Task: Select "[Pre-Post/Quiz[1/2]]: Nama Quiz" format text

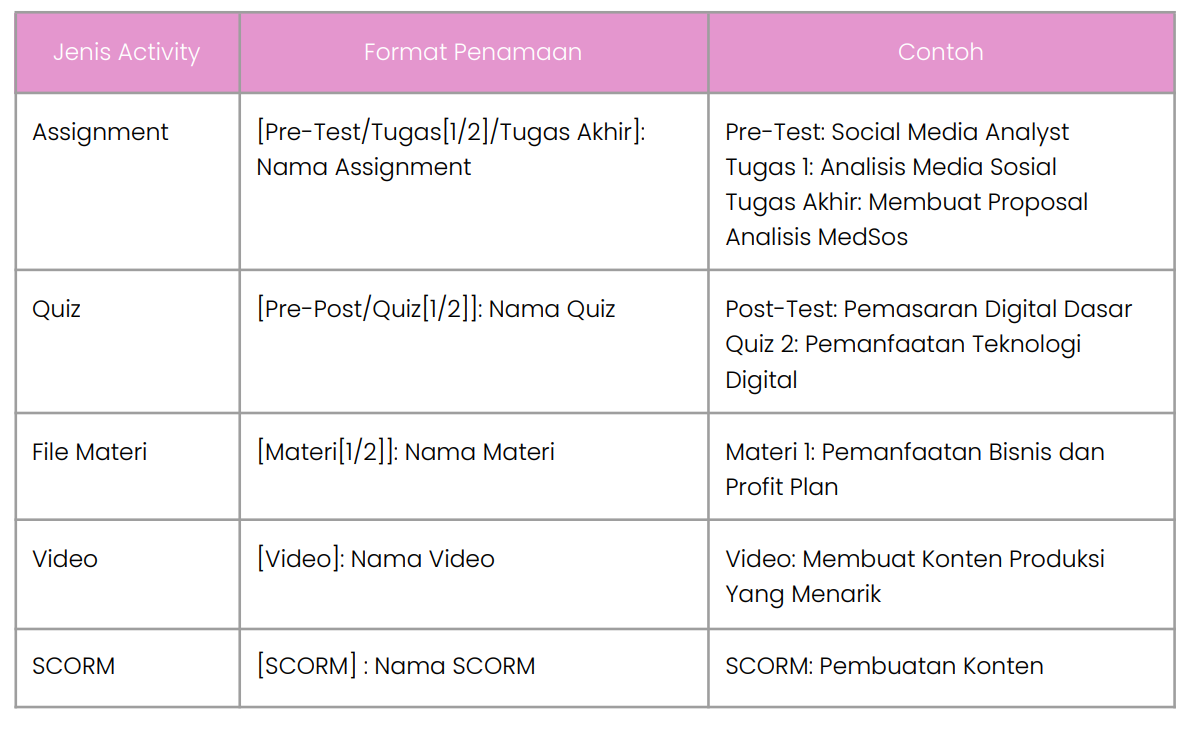Action: (435, 309)
